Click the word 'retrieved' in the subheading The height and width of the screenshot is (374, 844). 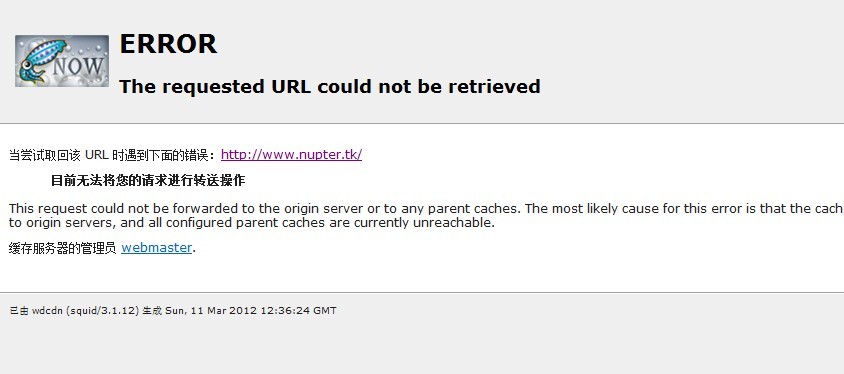(495, 87)
